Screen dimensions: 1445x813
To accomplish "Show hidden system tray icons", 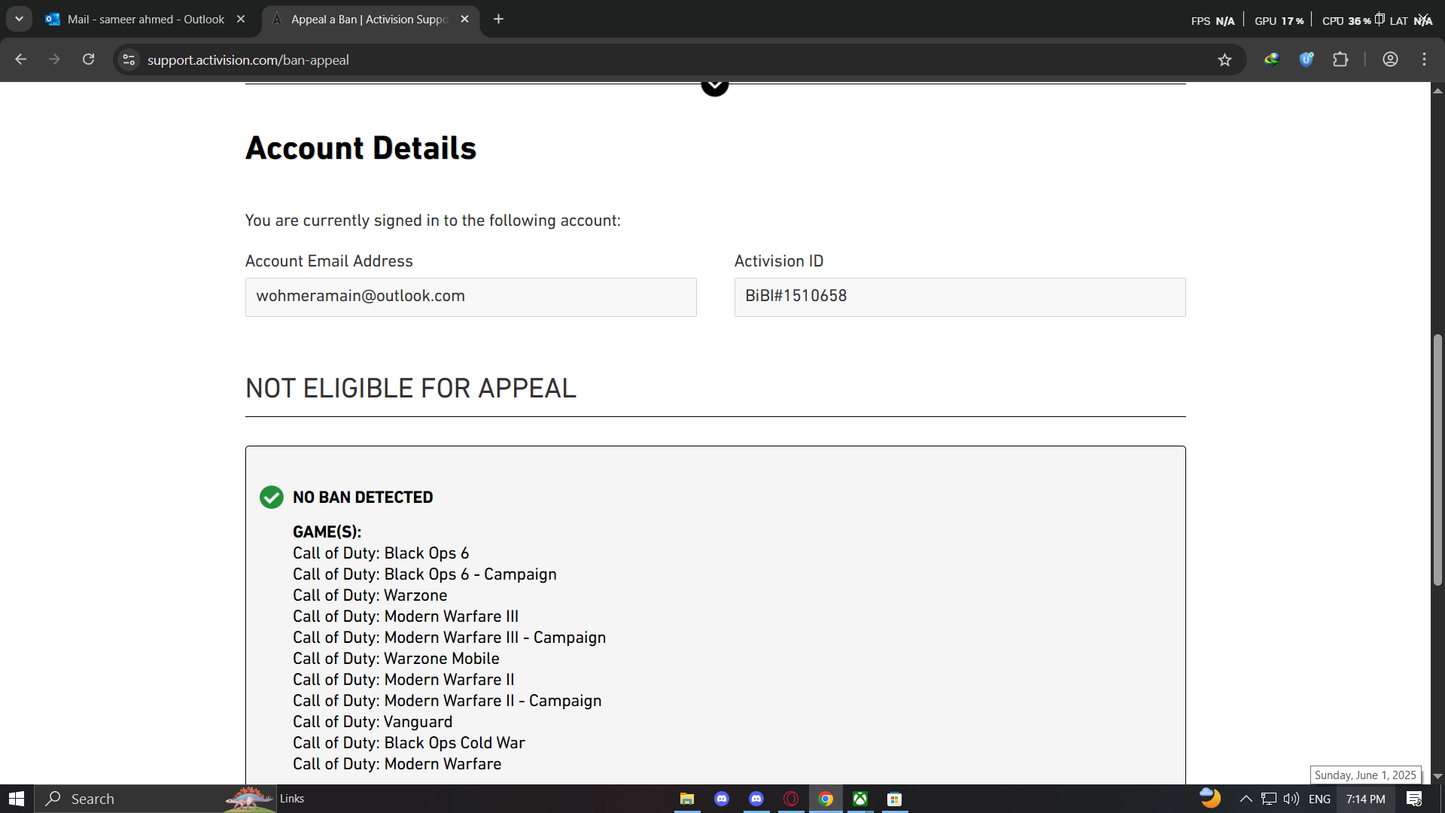I will [x=1246, y=799].
